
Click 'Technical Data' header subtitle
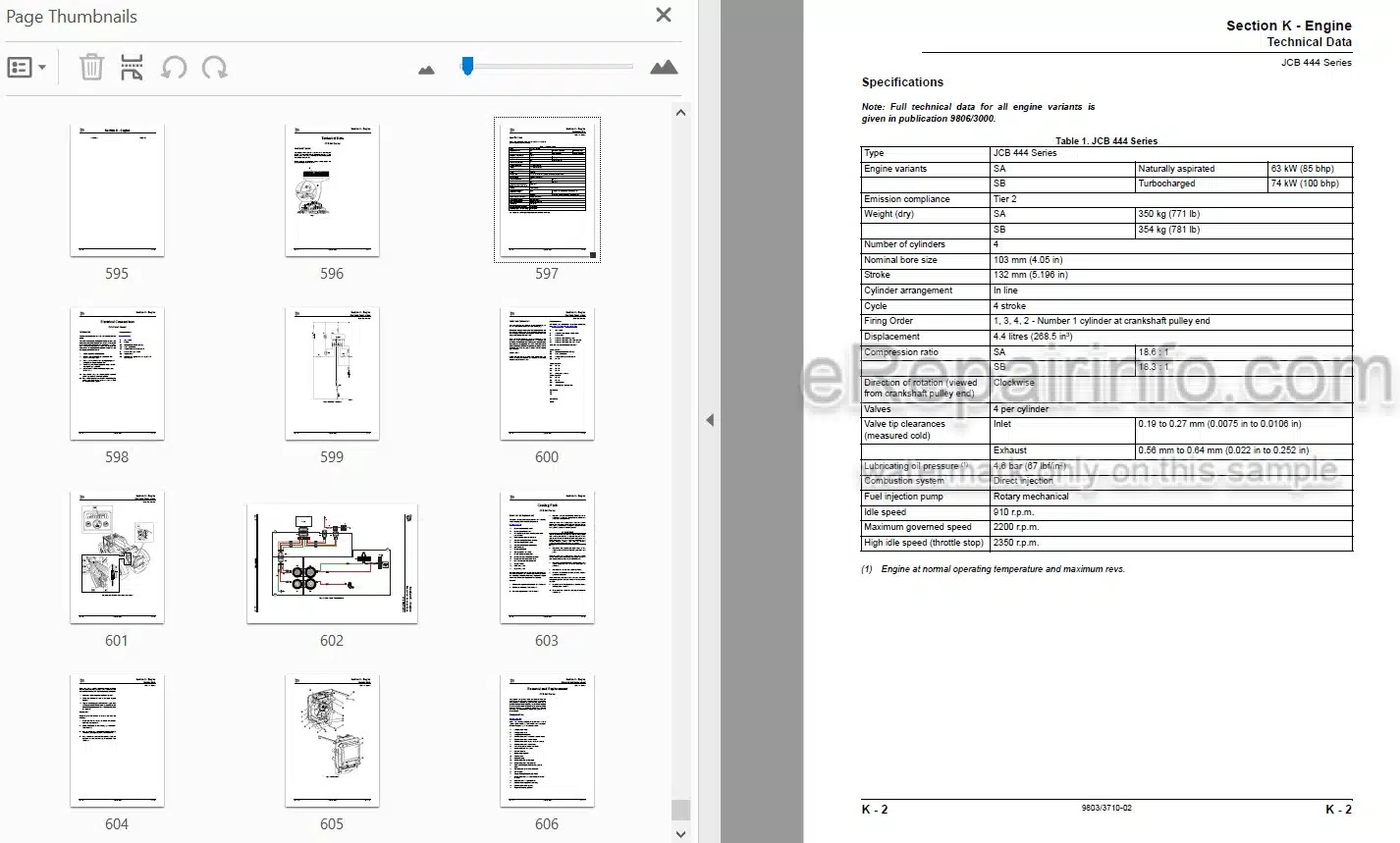coord(1309,42)
